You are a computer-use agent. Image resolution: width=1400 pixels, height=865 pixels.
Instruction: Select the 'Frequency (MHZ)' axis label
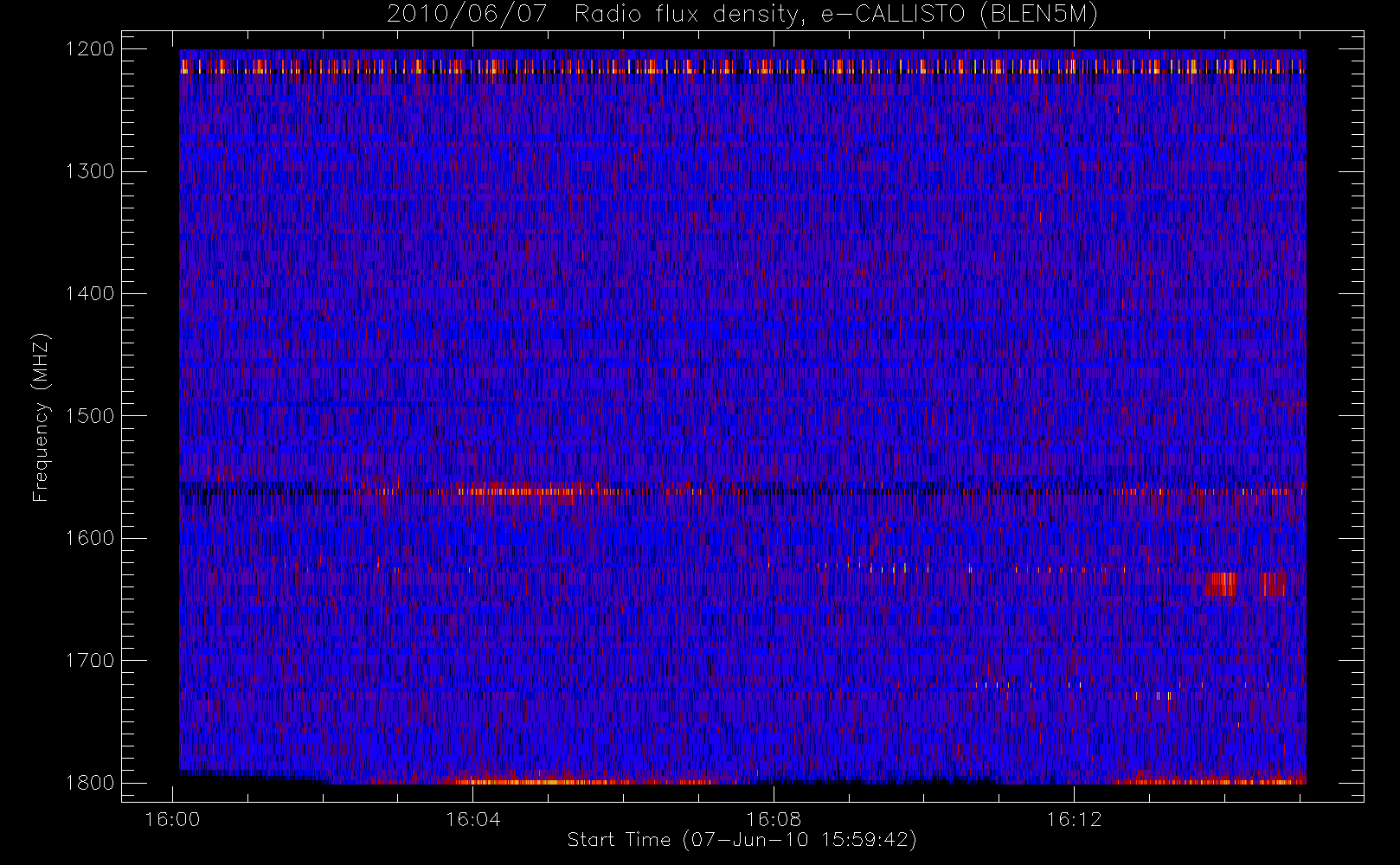coord(41,417)
